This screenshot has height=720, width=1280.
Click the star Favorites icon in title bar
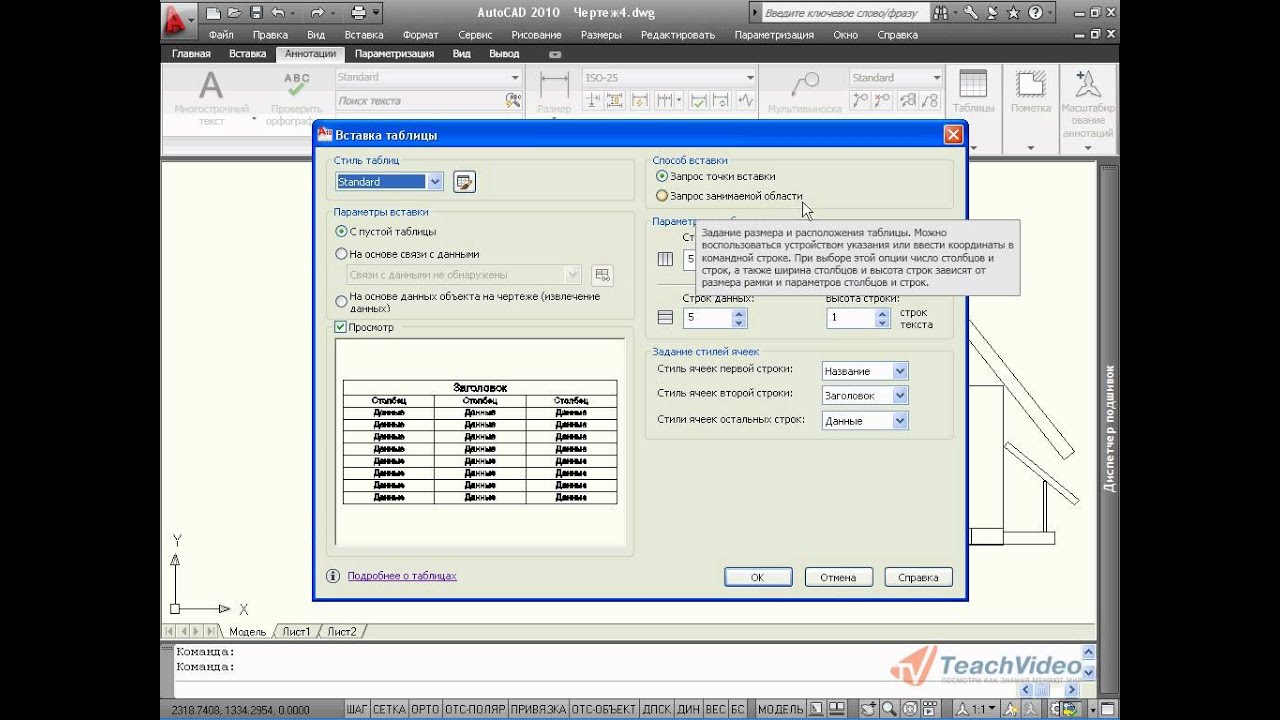click(1013, 13)
